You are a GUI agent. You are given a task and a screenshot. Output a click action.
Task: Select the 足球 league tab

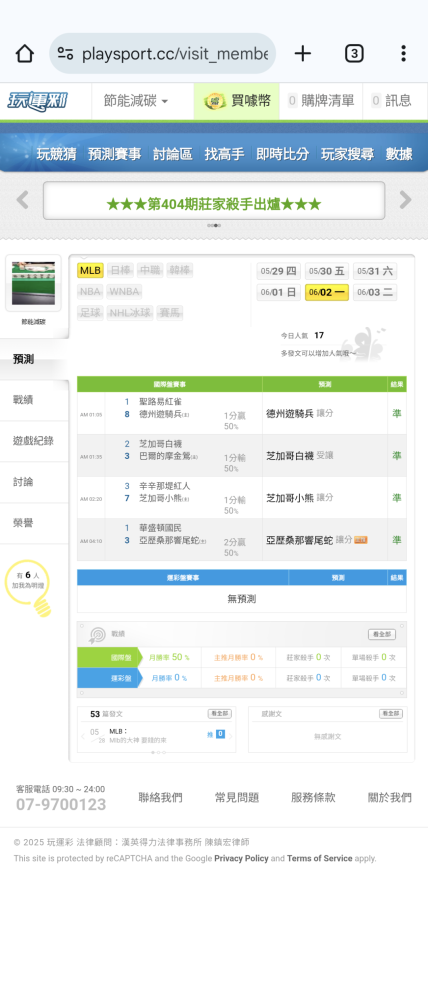[x=91, y=313]
